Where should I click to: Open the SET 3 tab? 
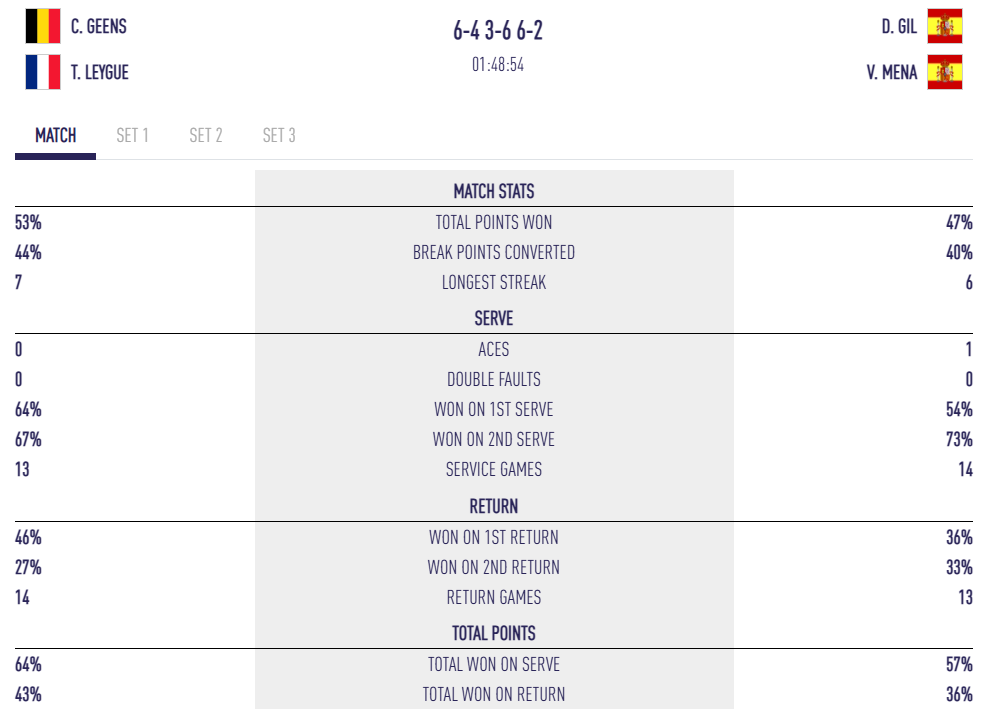(x=279, y=135)
